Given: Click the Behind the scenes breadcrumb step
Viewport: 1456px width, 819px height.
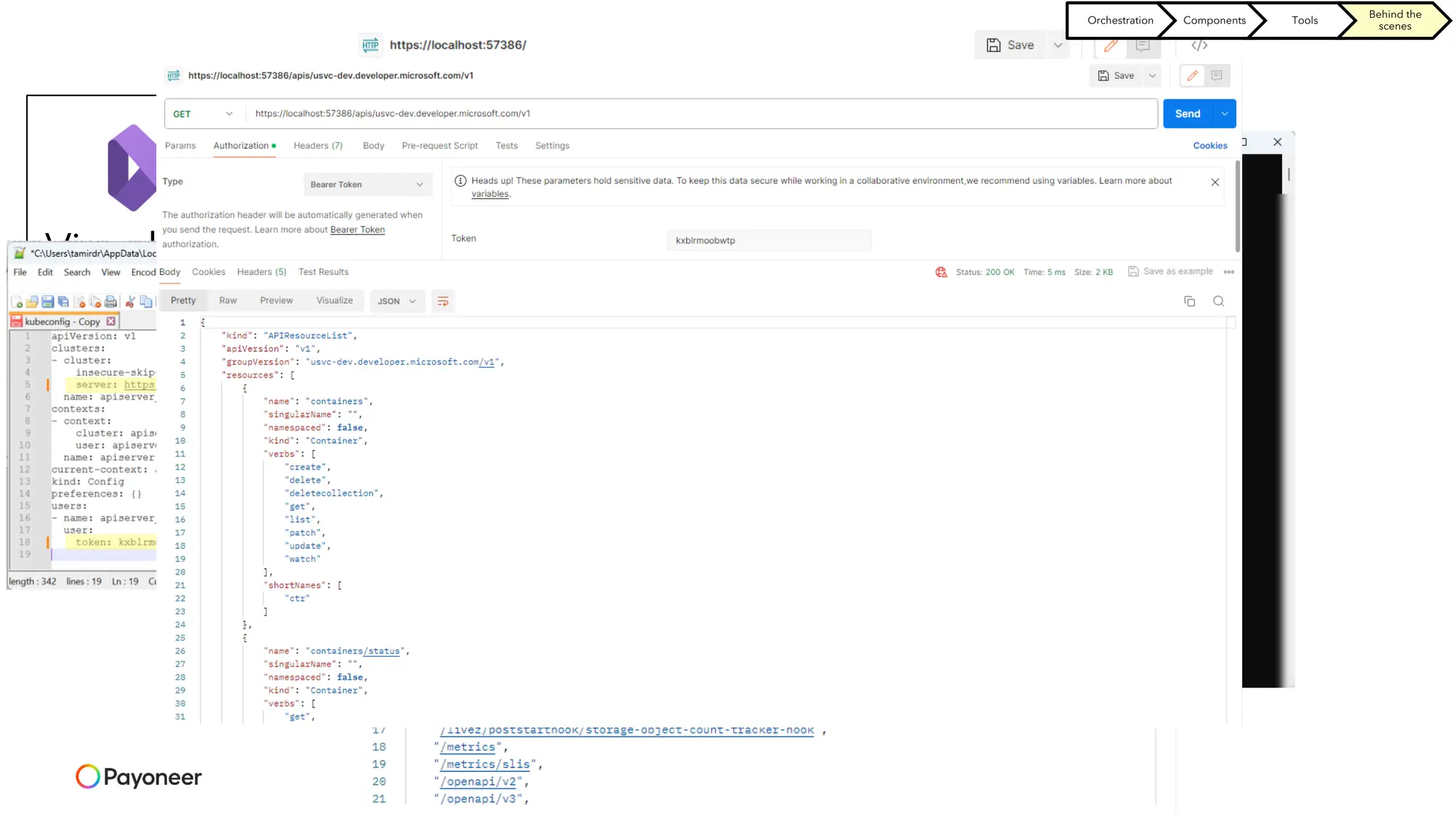Looking at the screenshot, I should (x=1395, y=20).
